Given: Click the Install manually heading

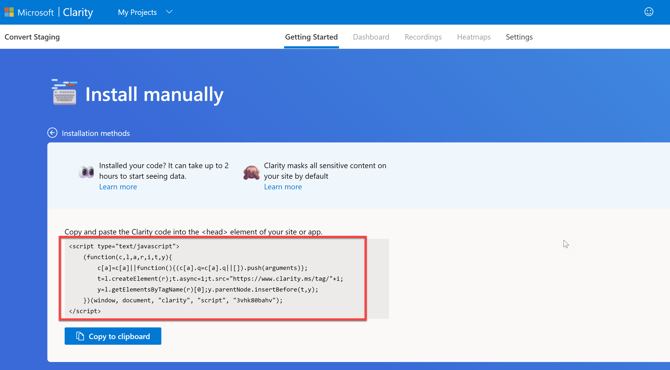Looking at the screenshot, I should 154,94.
